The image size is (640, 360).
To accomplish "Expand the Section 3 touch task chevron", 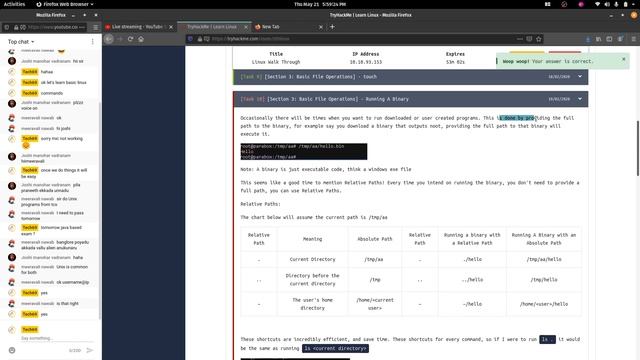I will [580, 76].
